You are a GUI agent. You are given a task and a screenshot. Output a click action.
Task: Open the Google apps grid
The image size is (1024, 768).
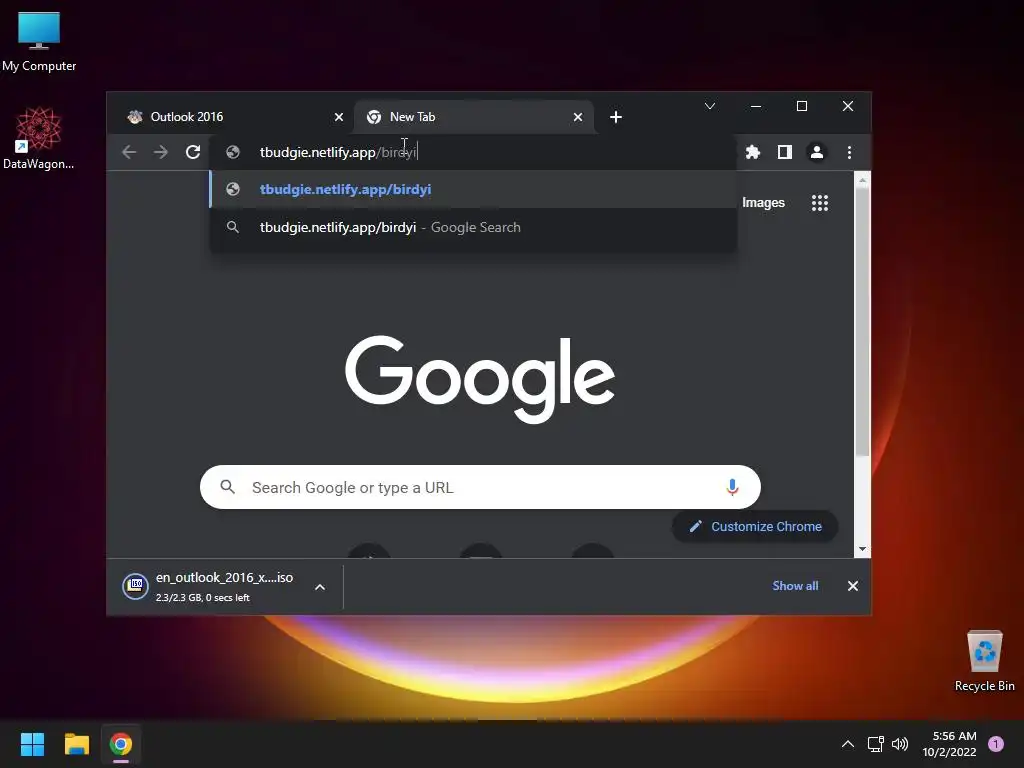820,202
